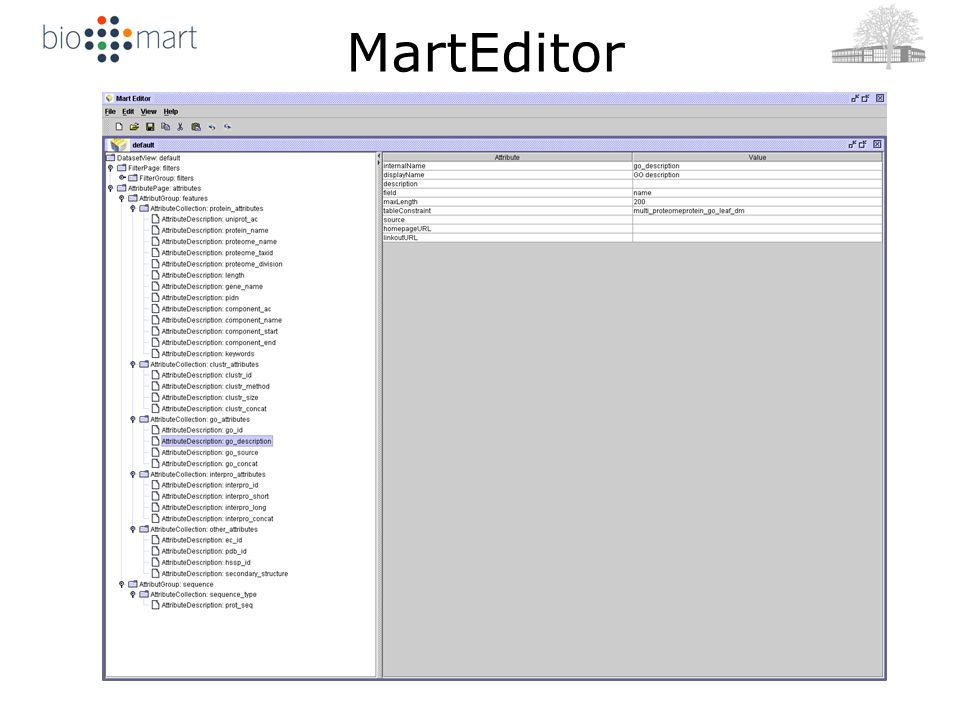Screen dimensions: 960x720
Task: Open the Help menu
Action: coord(171,111)
